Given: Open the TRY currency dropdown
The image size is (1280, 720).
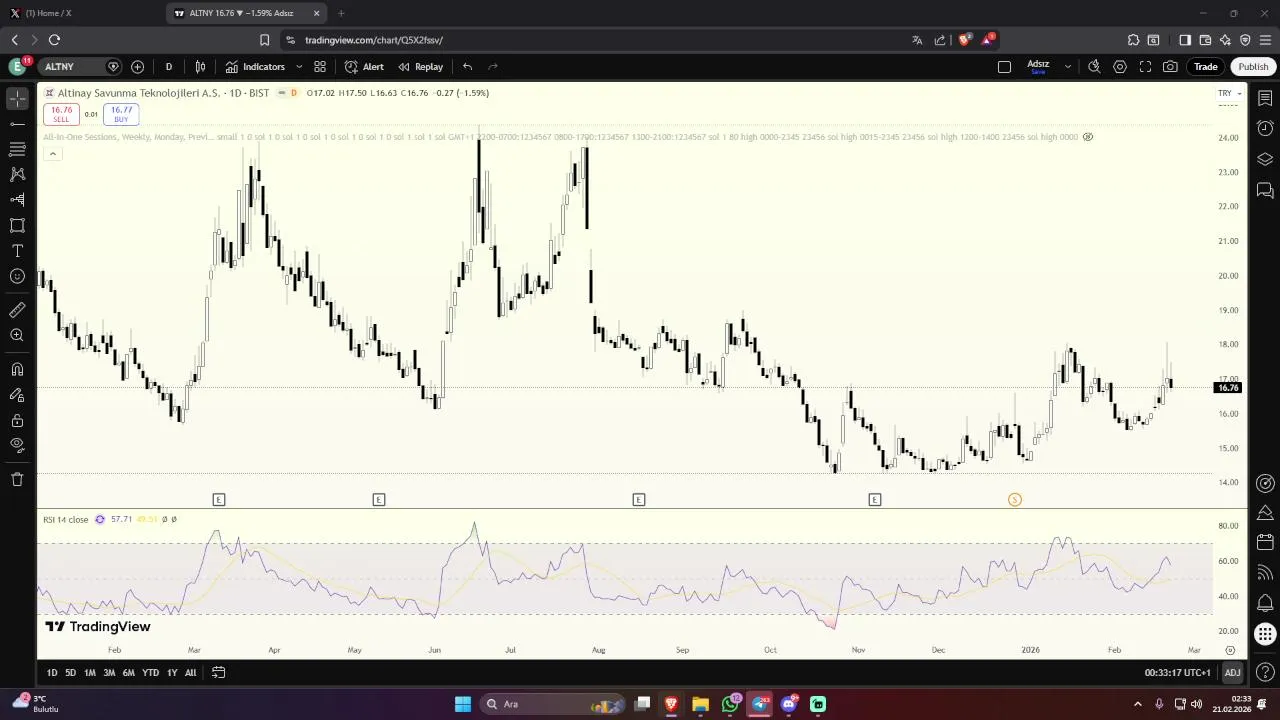Looking at the screenshot, I should (1229, 93).
